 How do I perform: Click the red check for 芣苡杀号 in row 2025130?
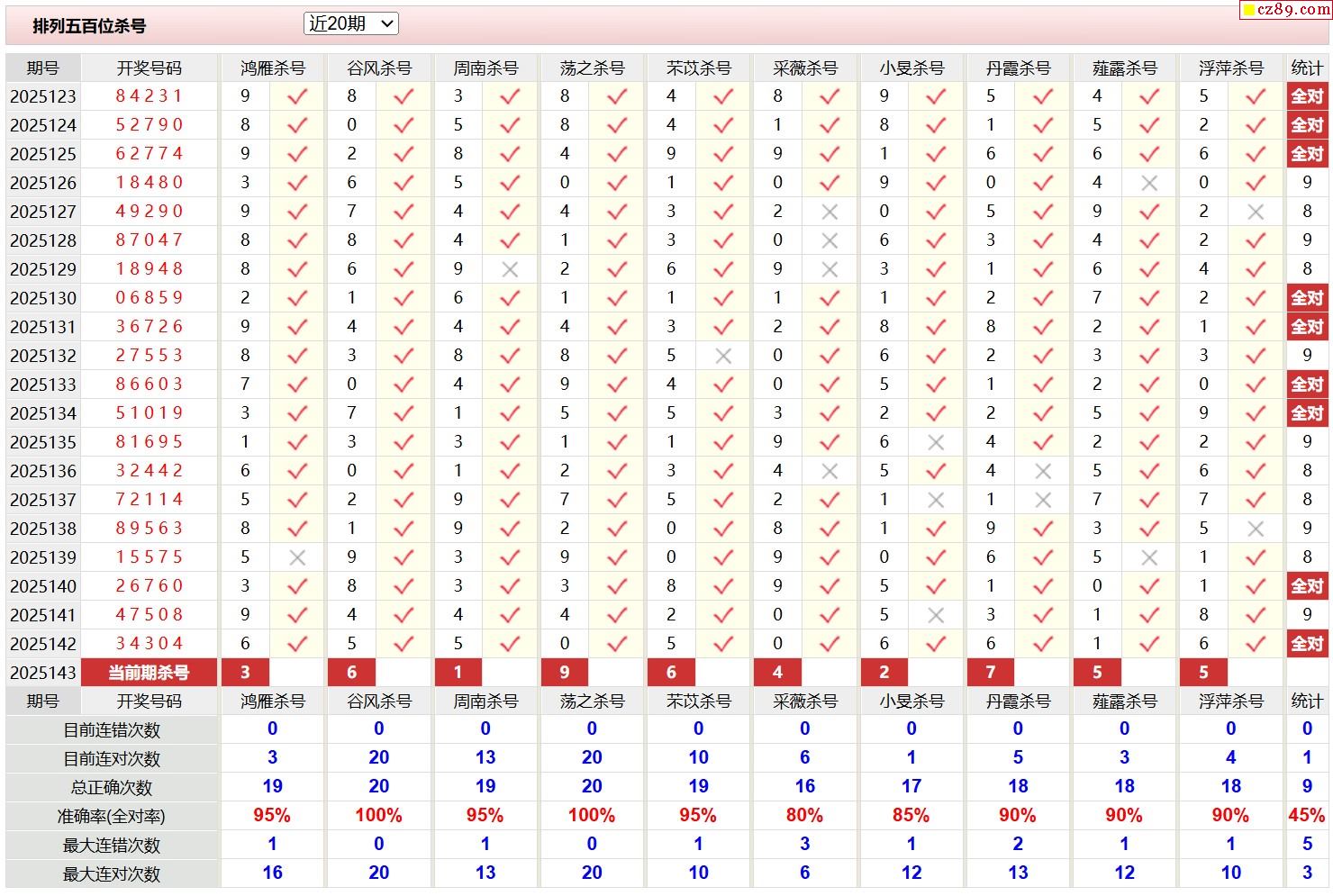(723, 298)
